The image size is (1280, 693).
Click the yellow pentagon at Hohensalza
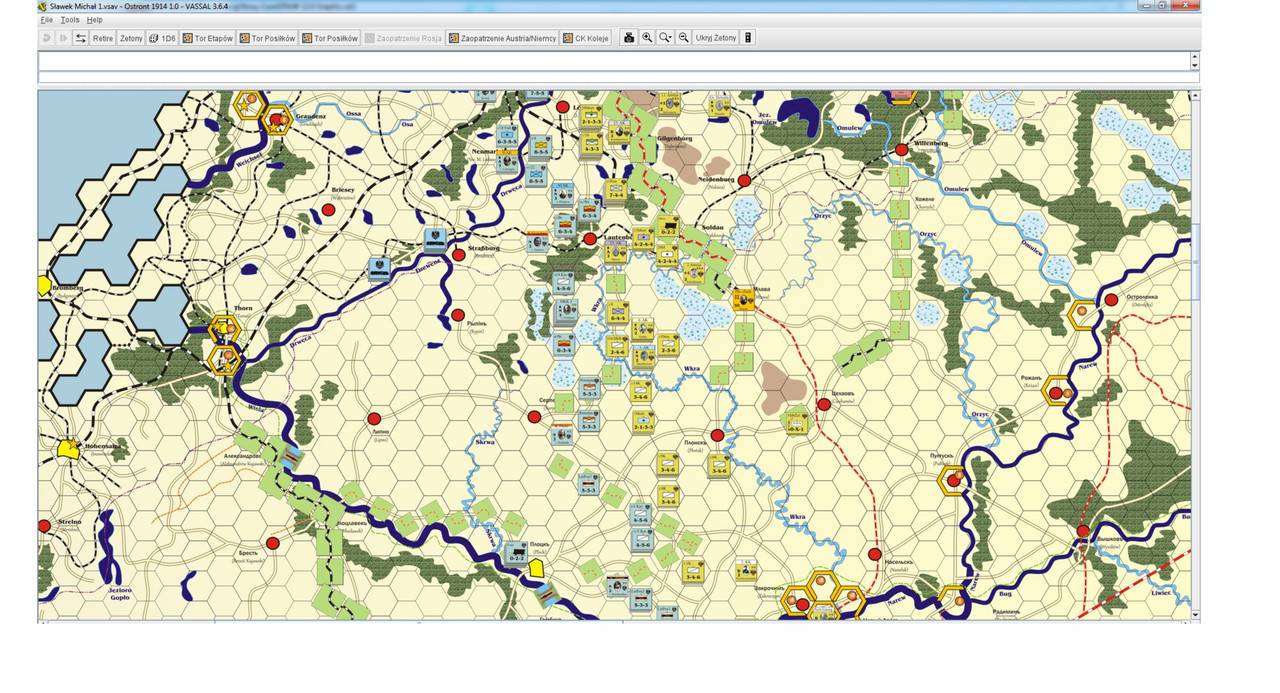coord(68,449)
